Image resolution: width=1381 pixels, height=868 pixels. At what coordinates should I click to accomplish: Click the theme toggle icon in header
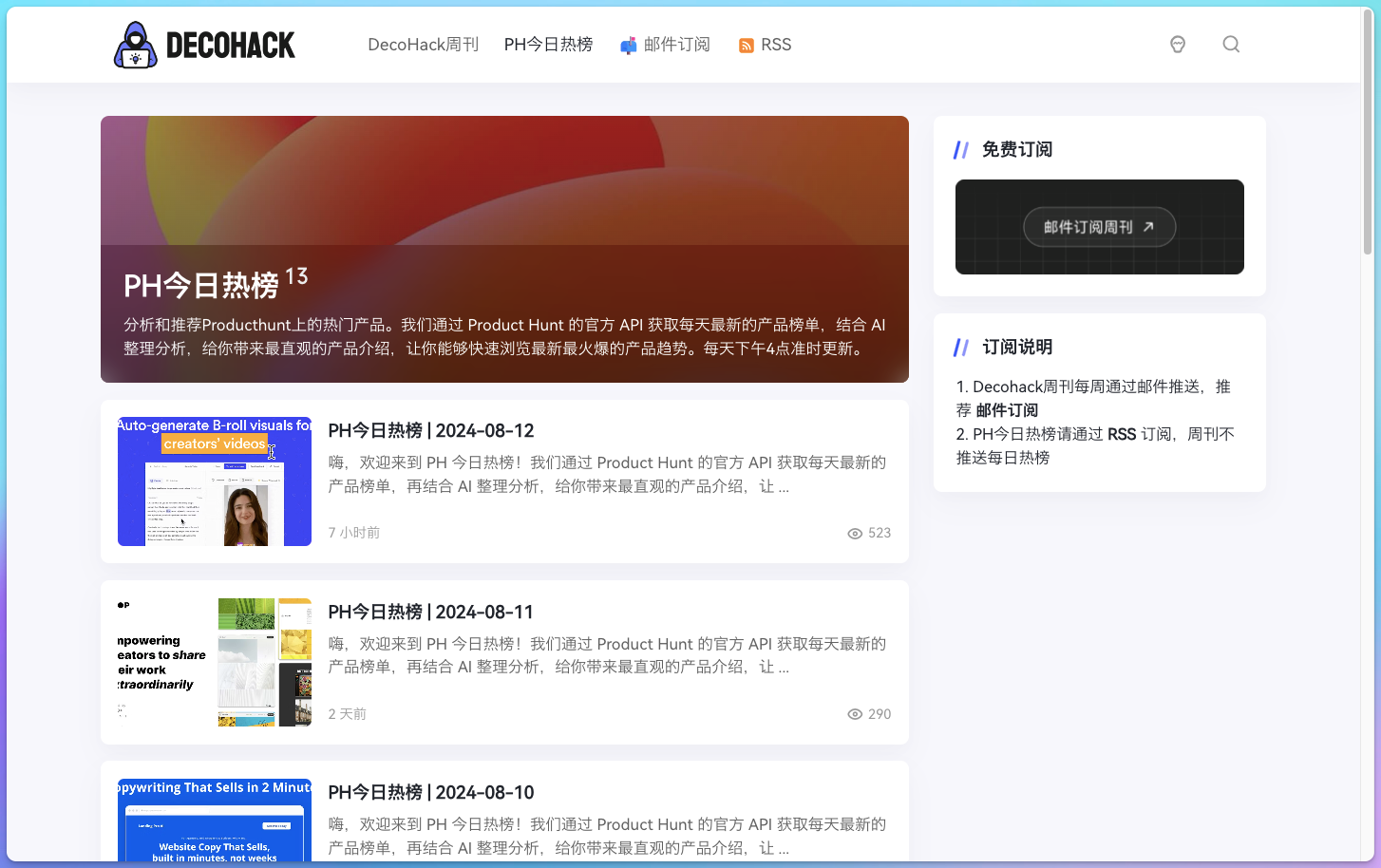tap(1178, 45)
